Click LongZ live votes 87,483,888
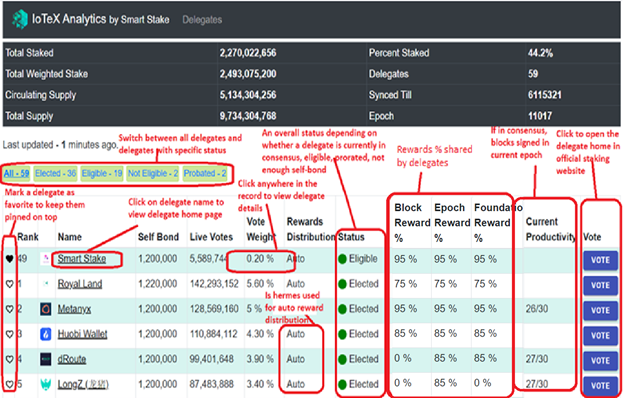This screenshot has width=624, height=398. point(212,384)
